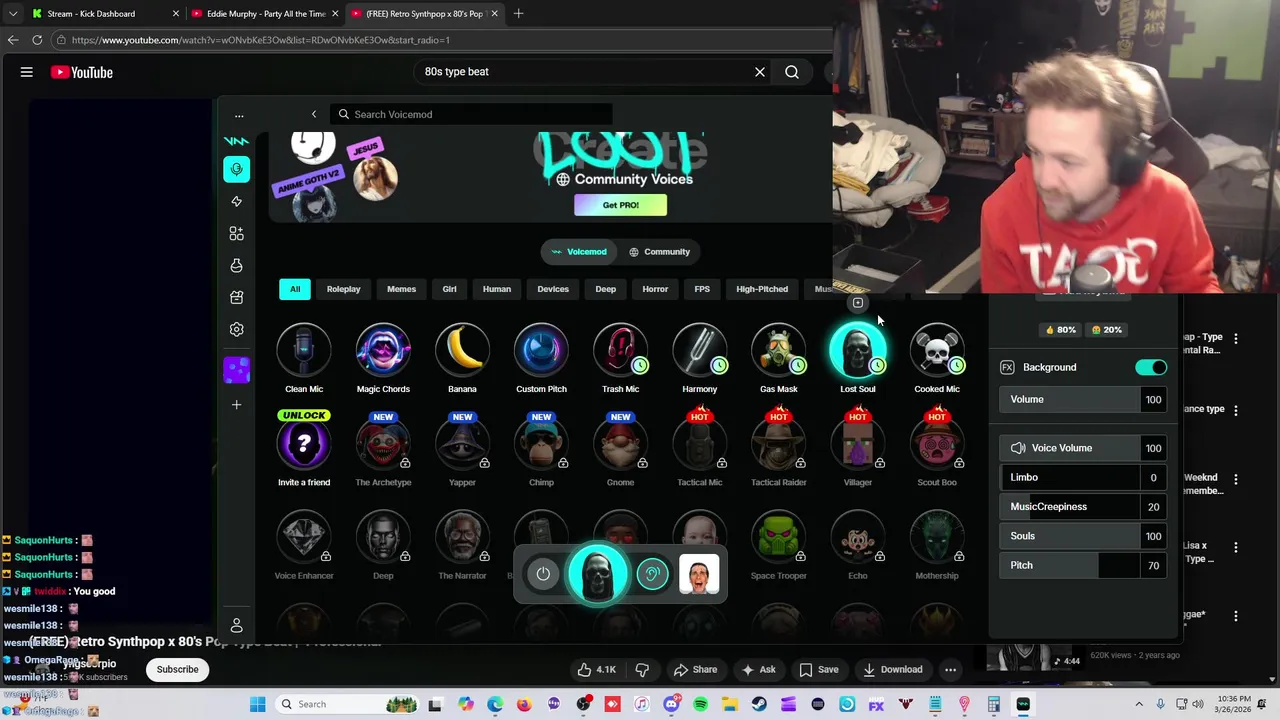Screen dimensions: 1280x720
Task: Click the Ask button under video
Action: click(758, 670)
